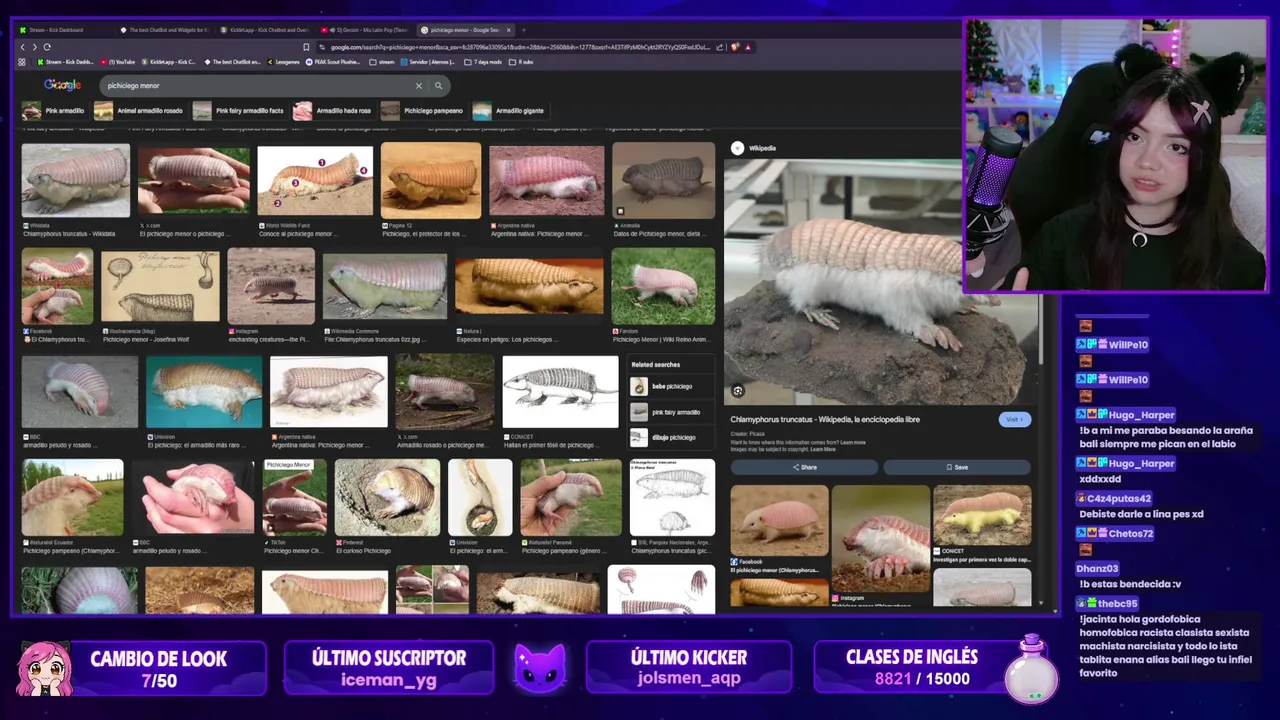
Task: Open the Josefina Wolf illustration result
Action: pos(160,286)
